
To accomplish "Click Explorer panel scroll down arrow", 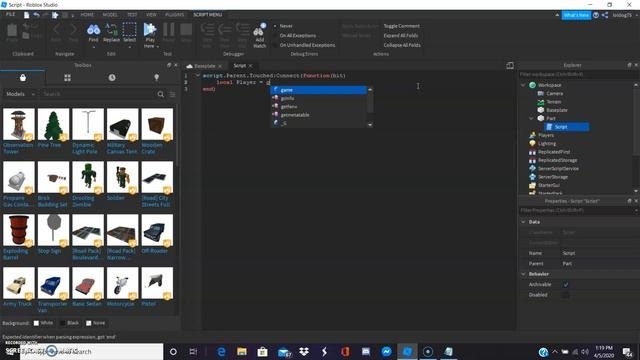I will 636,191.
